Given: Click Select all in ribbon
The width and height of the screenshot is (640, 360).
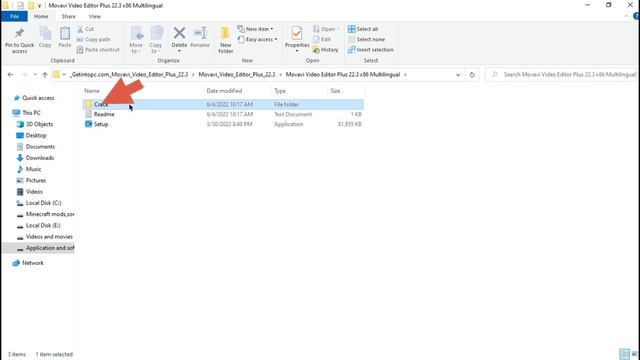Looking at the screenshot, I should point(363,29).
